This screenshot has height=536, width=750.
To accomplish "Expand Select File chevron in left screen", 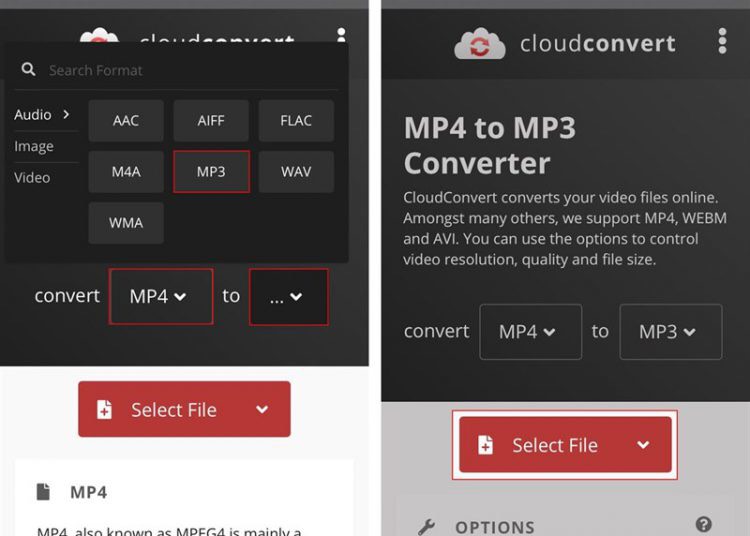I will 262,409.
